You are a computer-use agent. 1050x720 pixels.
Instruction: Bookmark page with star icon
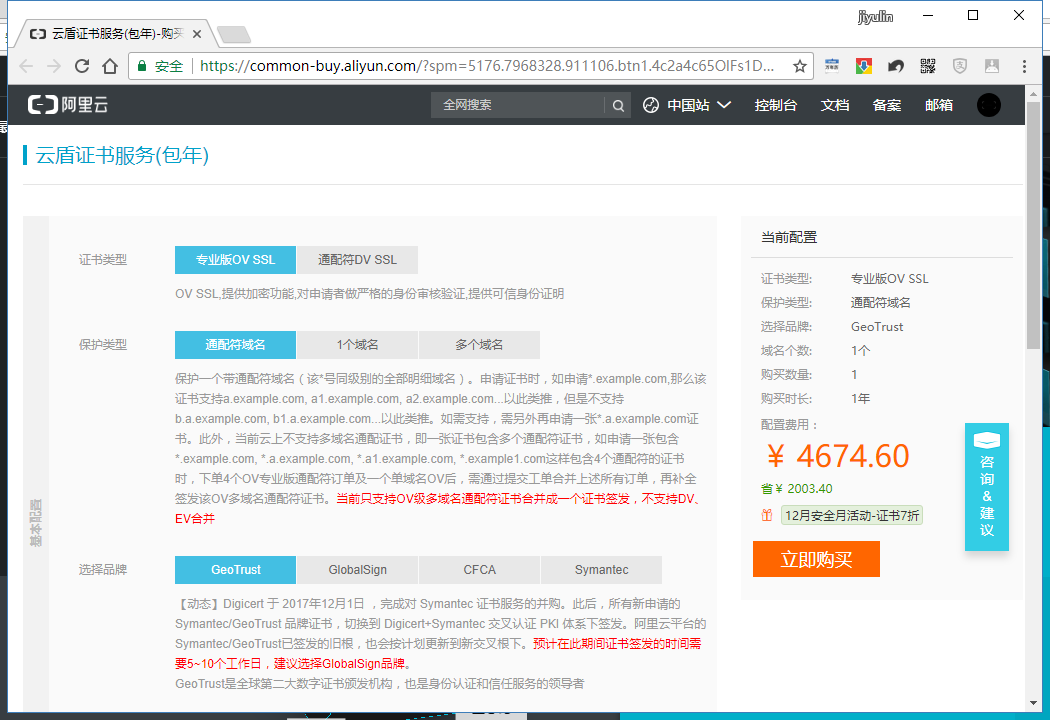tap(800, 66)
